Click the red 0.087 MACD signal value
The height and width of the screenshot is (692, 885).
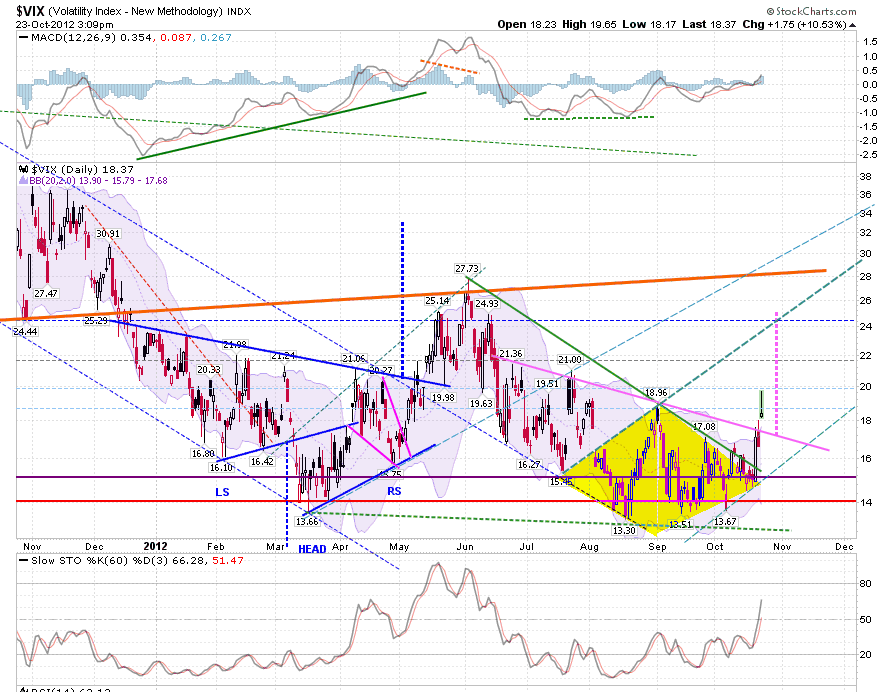pyautogui.click(x=176, y=38)
